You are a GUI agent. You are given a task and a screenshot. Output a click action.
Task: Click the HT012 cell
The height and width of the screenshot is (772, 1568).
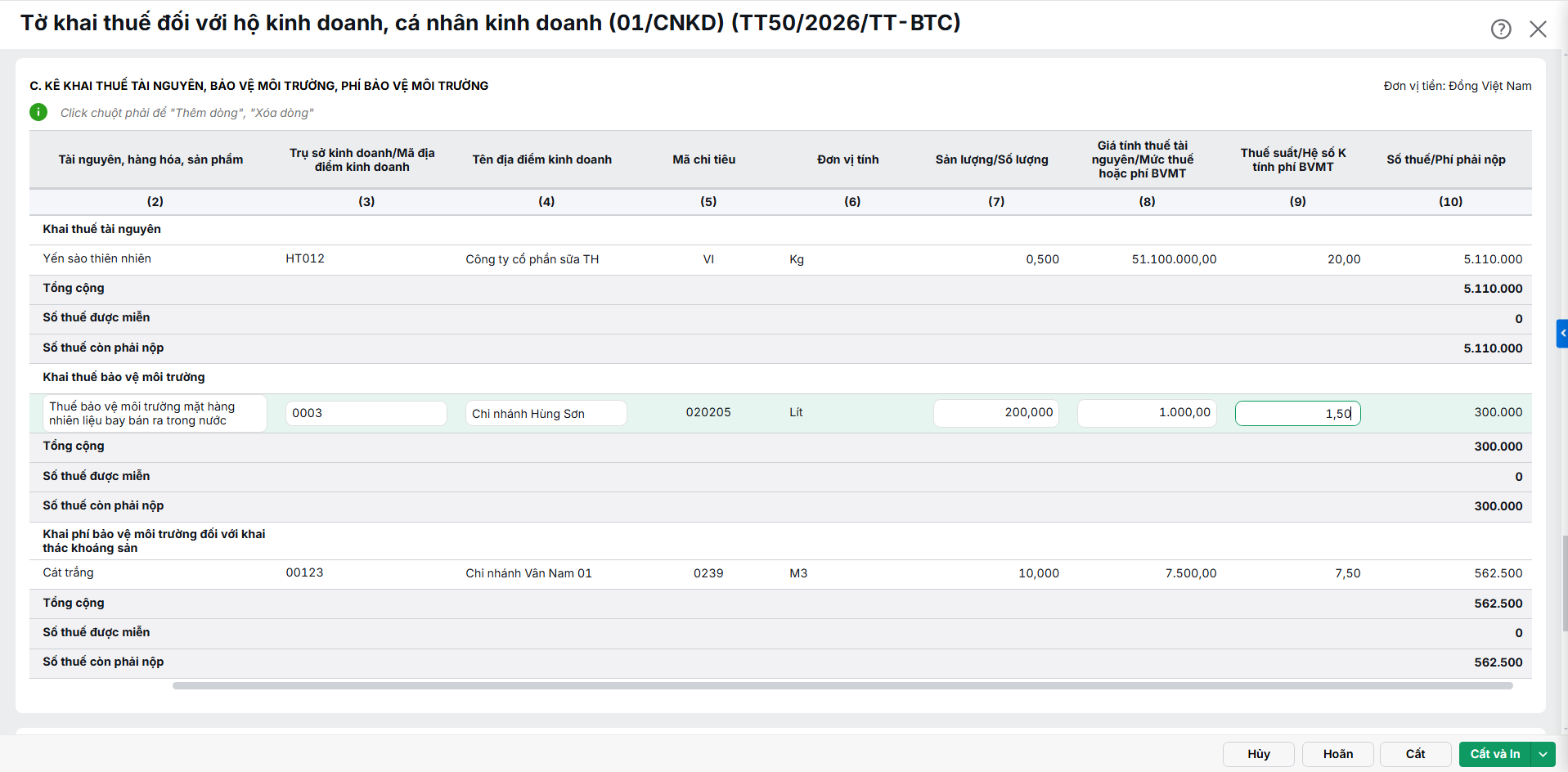(x=305, y=258)
